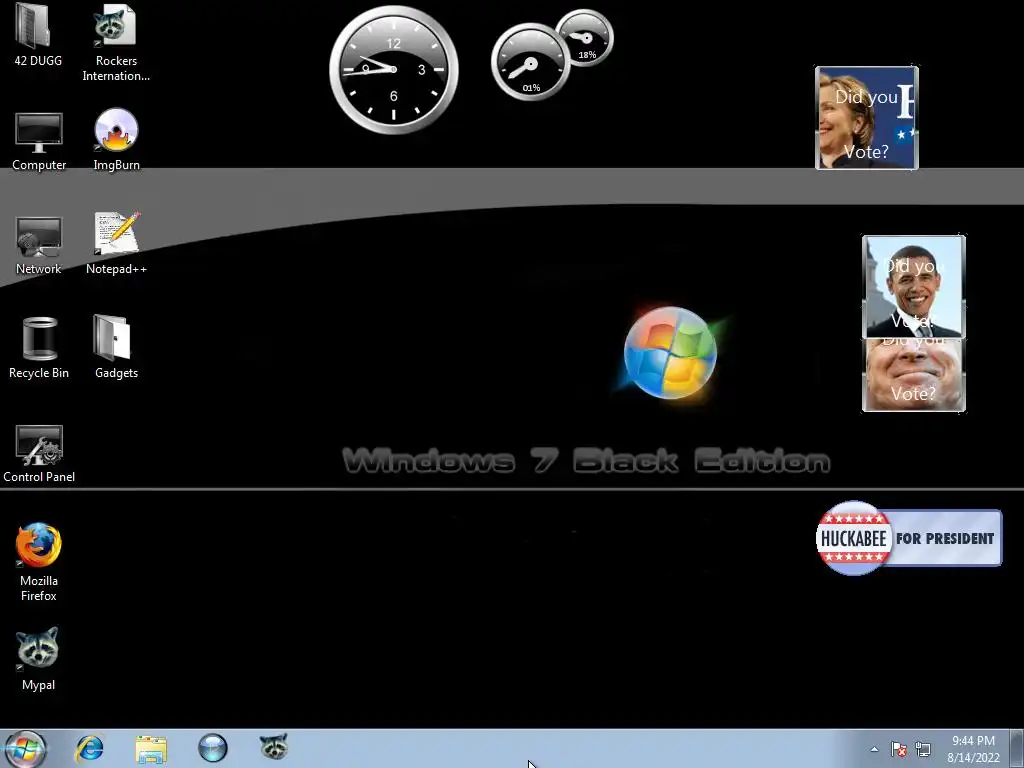Click the analog clock gadget

[394, 69]
